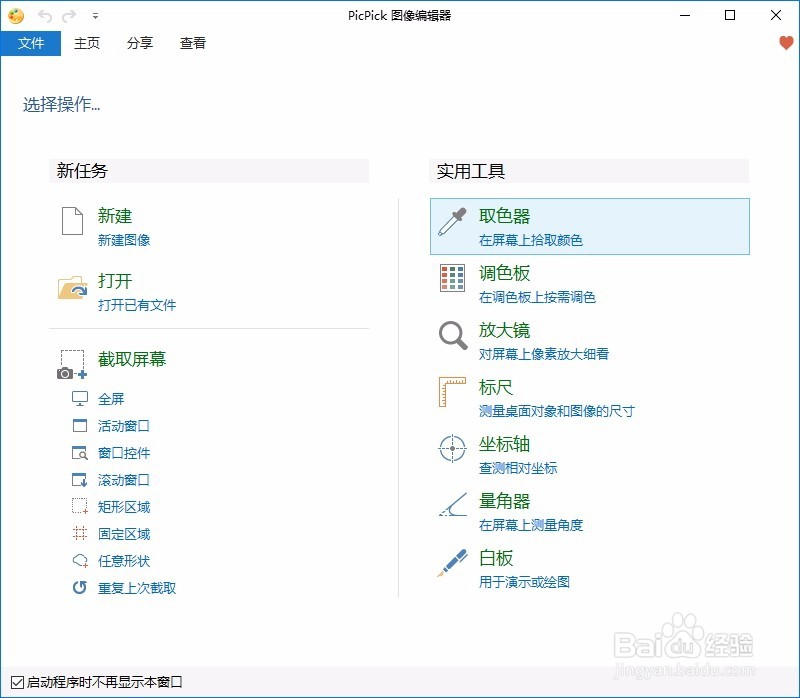This screenshot has height=698, width=800.
Task: Click the folder icon beside 打开
Action: 72,287
